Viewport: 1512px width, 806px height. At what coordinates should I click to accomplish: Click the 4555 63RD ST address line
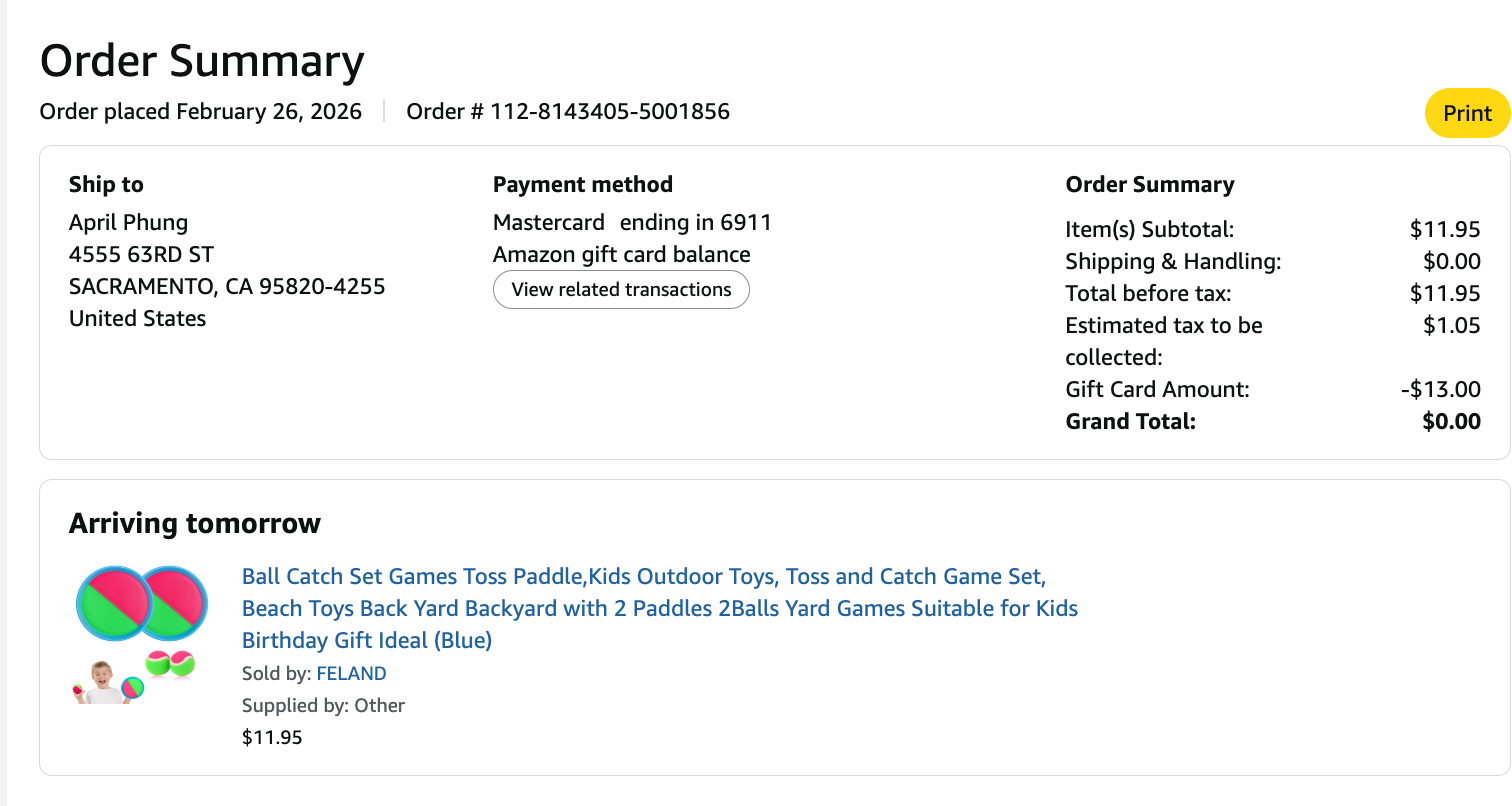pyautogui.click(x=141, y=254)
